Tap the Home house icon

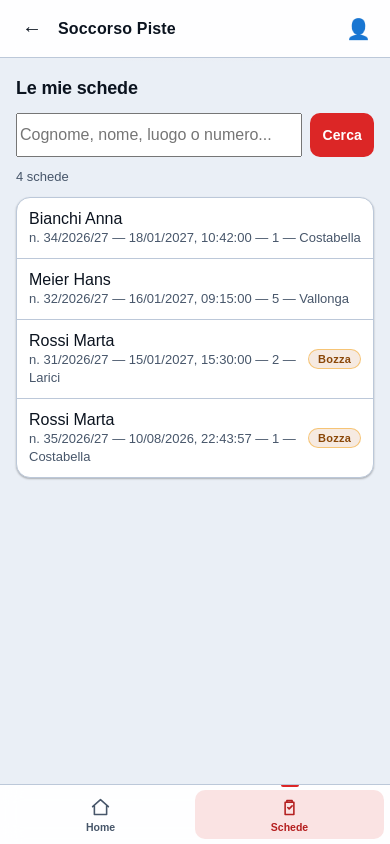[101, 807]
